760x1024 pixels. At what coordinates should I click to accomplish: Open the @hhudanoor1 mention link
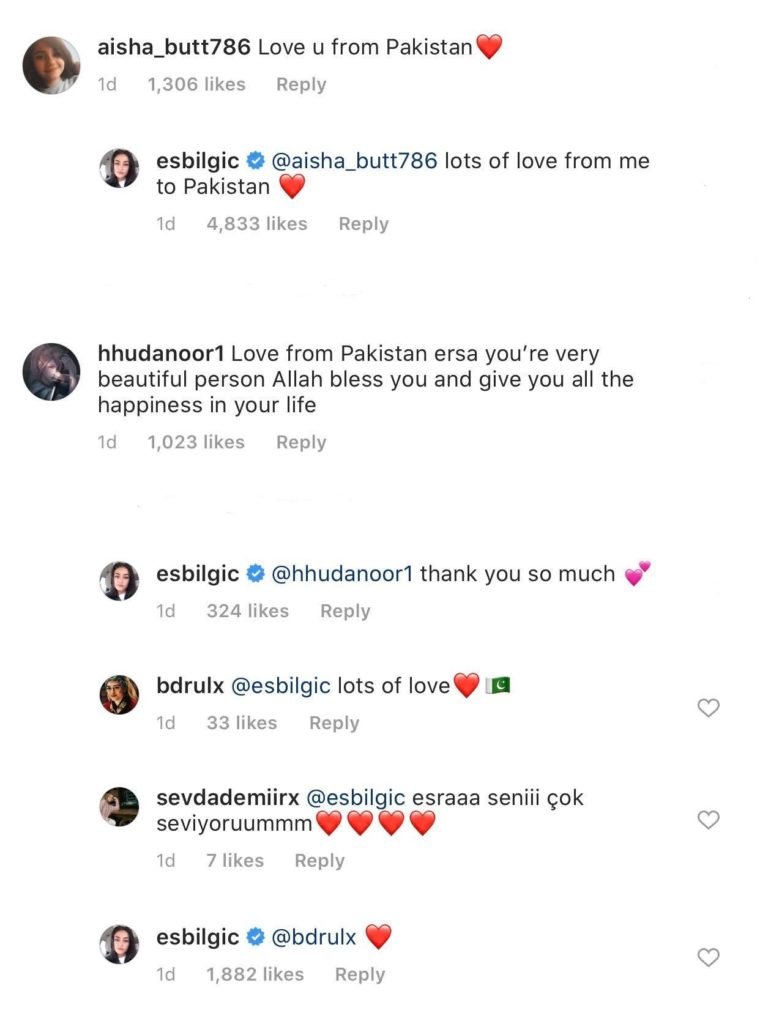342,574
